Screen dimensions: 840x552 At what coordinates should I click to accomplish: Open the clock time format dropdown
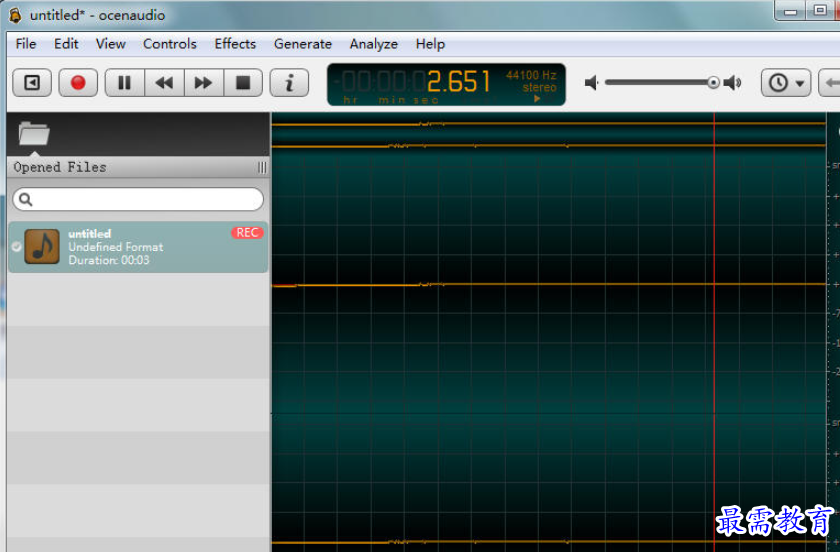(x=786, y=83)
